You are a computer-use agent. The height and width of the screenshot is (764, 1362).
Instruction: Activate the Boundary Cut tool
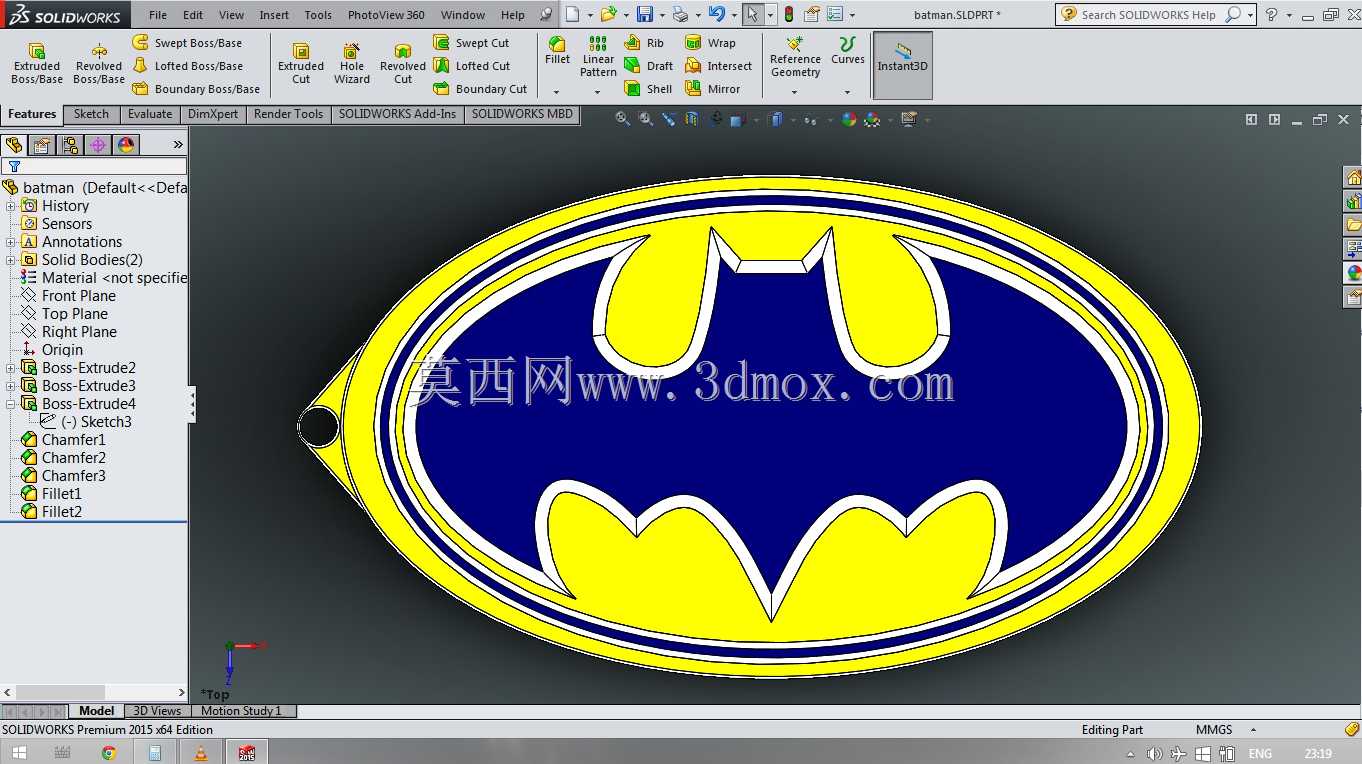click(480, 89)
